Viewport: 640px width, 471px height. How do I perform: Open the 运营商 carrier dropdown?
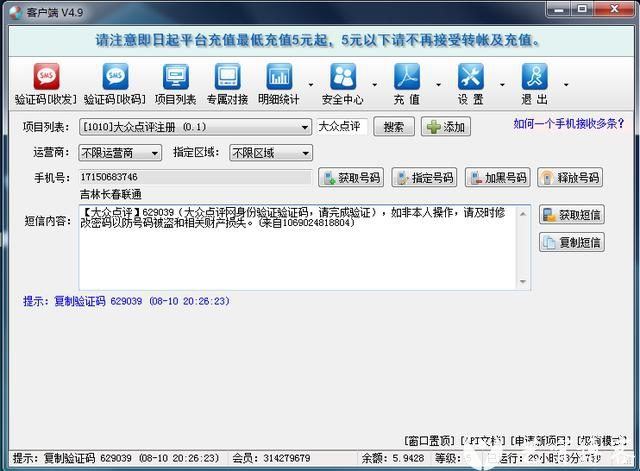(x=120, y=153)
